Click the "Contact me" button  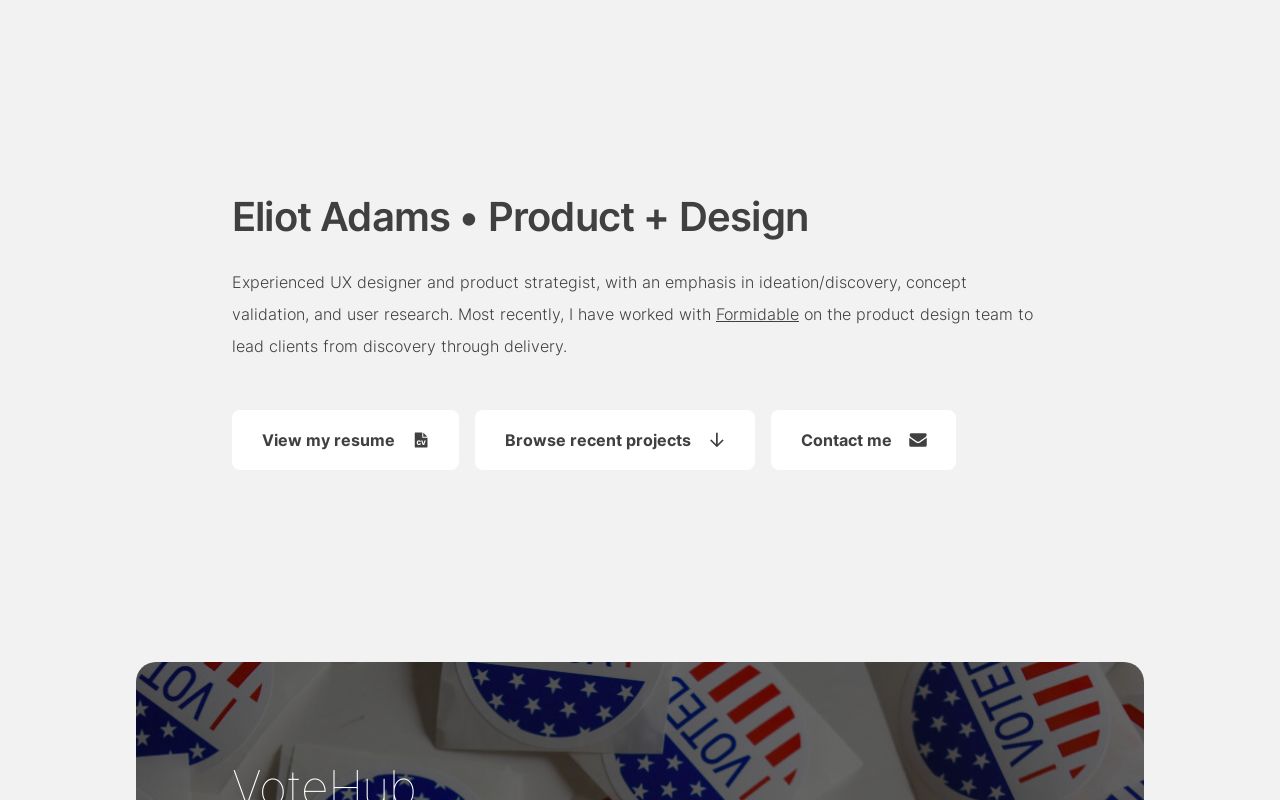[x=863, y=440]
